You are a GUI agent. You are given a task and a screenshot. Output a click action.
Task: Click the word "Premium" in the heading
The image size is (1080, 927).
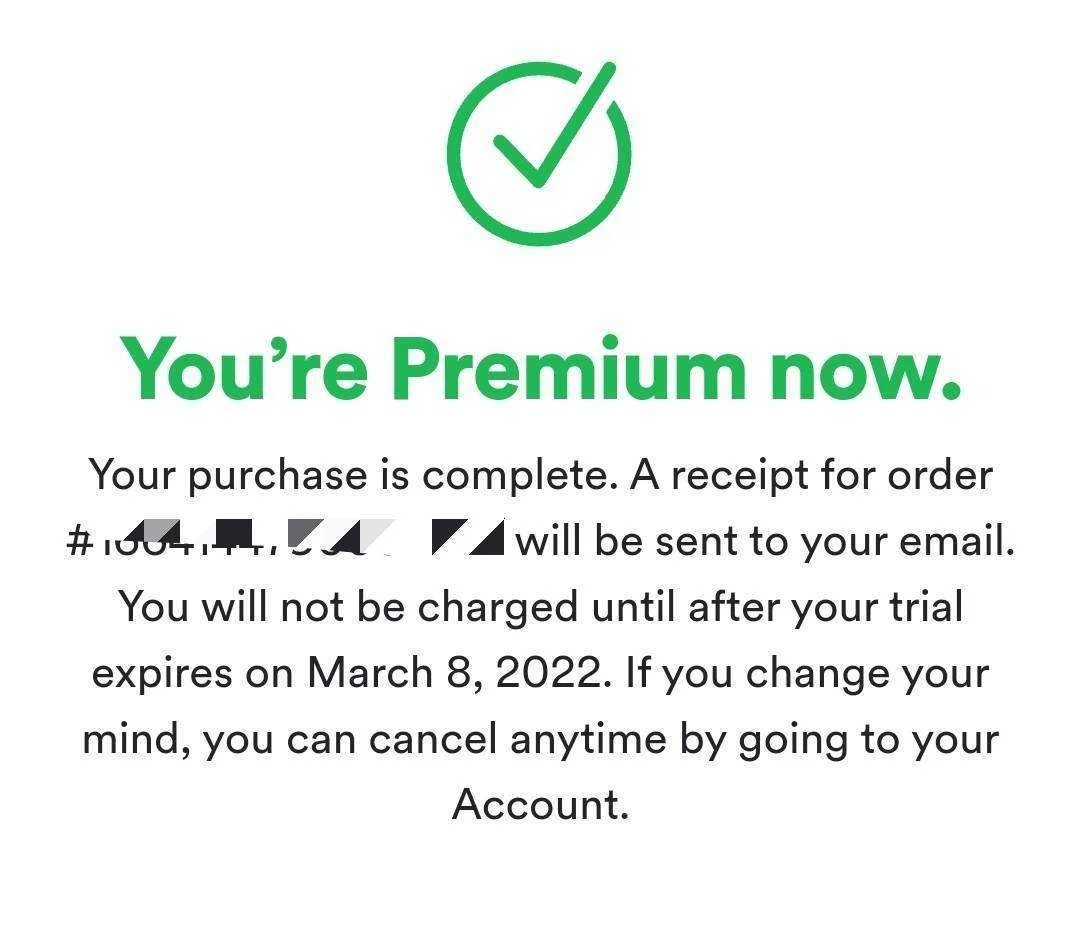(570, 368)
